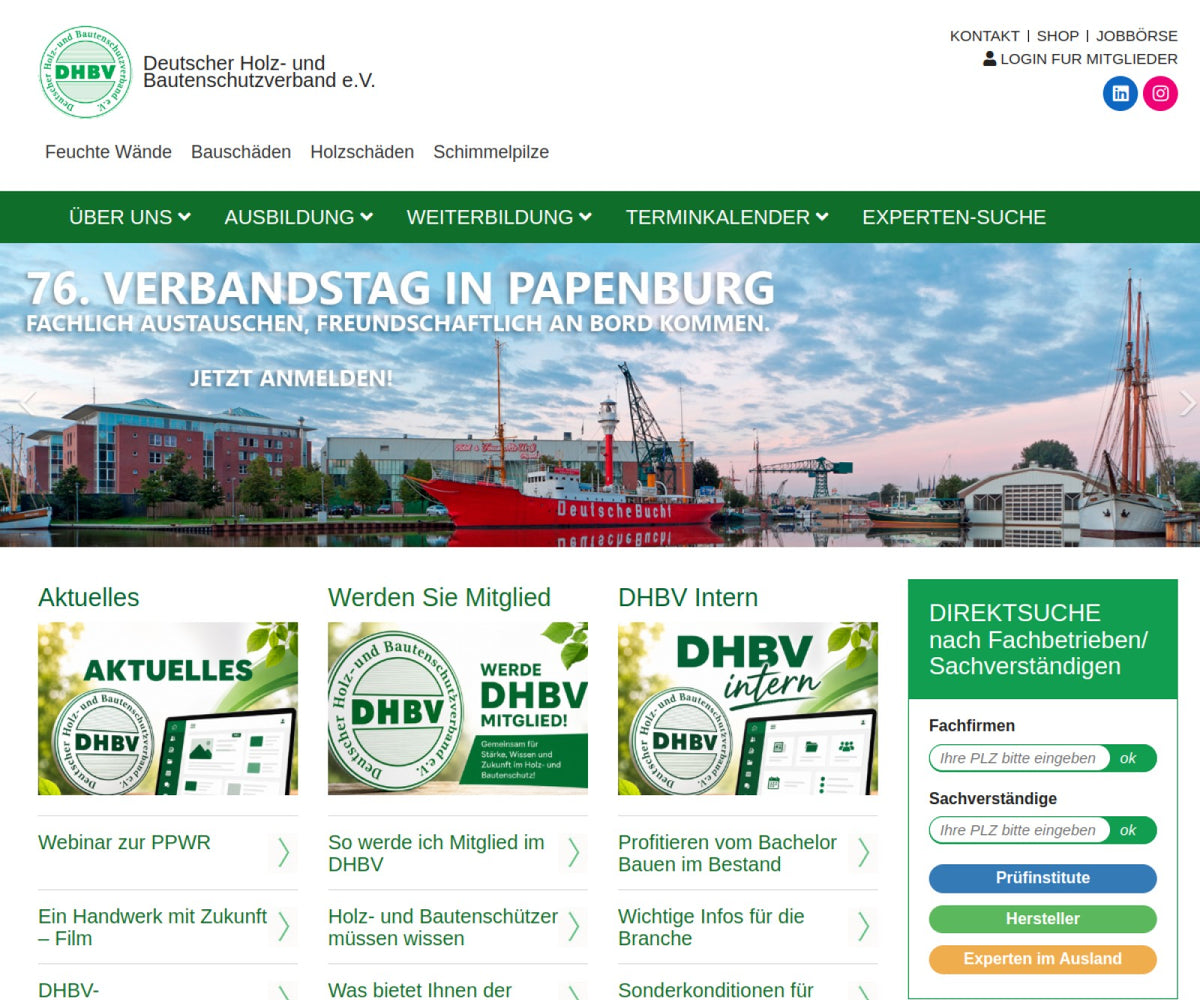Open Profitieren vom Bachelor Bauen im Bestand

click(728, 853)
